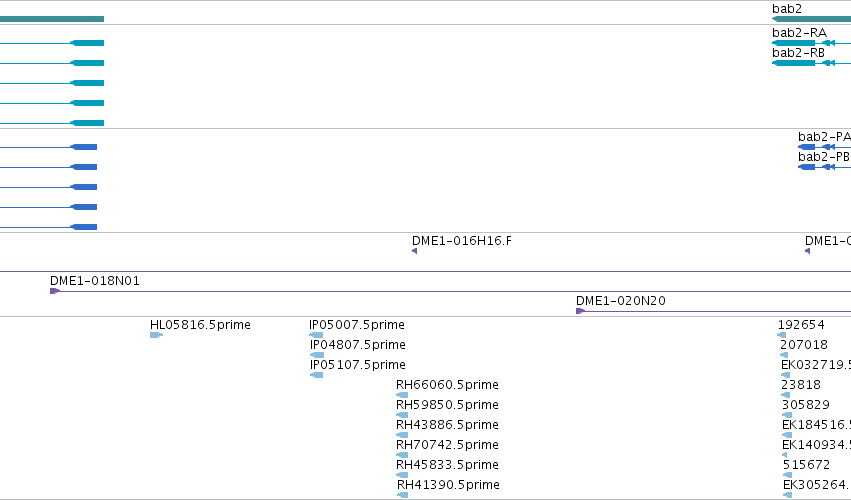Click the RH66060.5prime EST label

click(x=447, y=385)
